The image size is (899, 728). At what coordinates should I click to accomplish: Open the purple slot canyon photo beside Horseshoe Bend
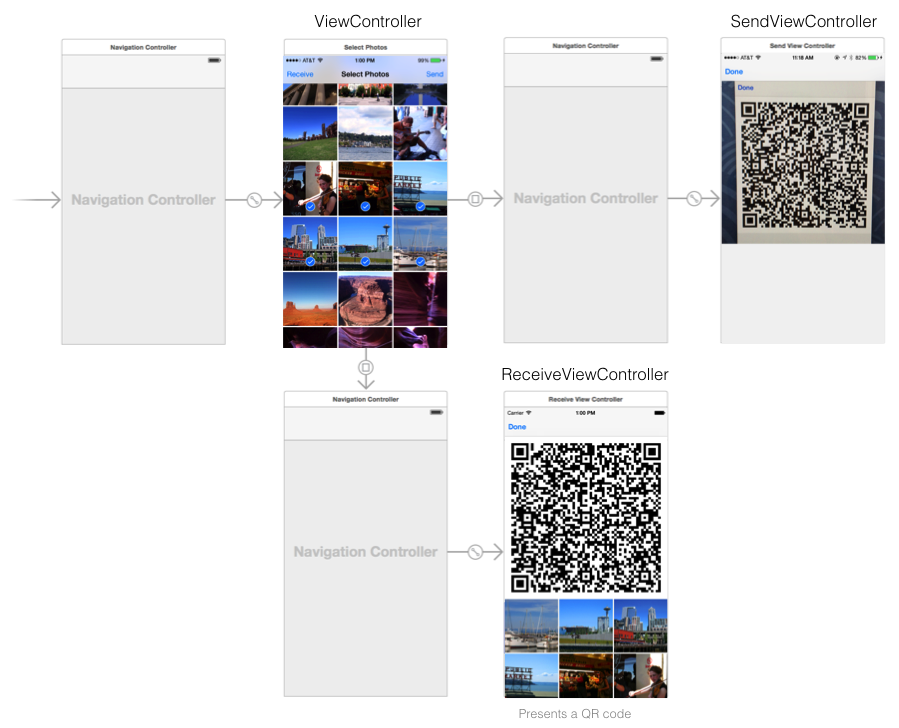pos(420,299)
